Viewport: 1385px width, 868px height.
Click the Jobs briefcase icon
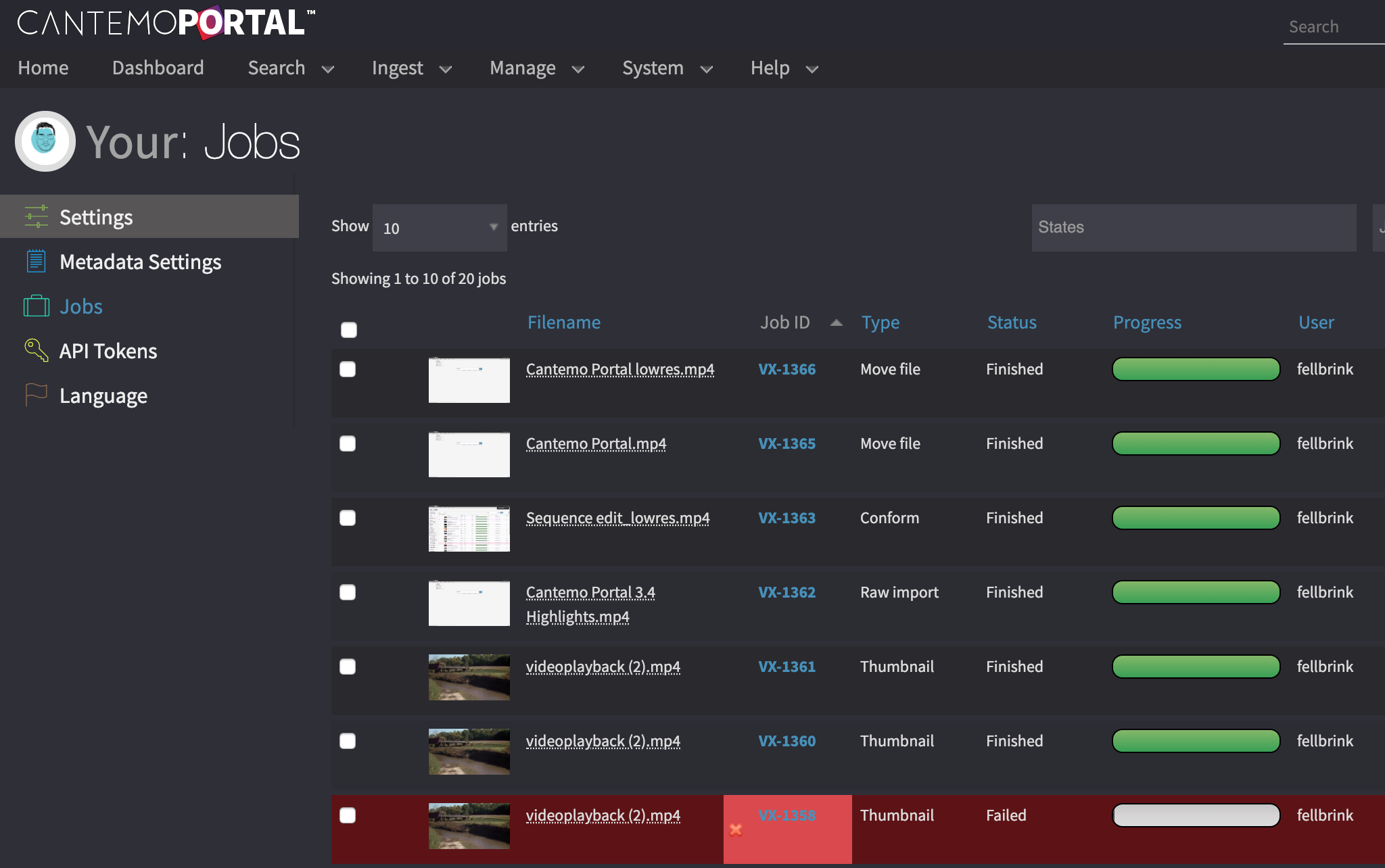[x=37, y=306]
